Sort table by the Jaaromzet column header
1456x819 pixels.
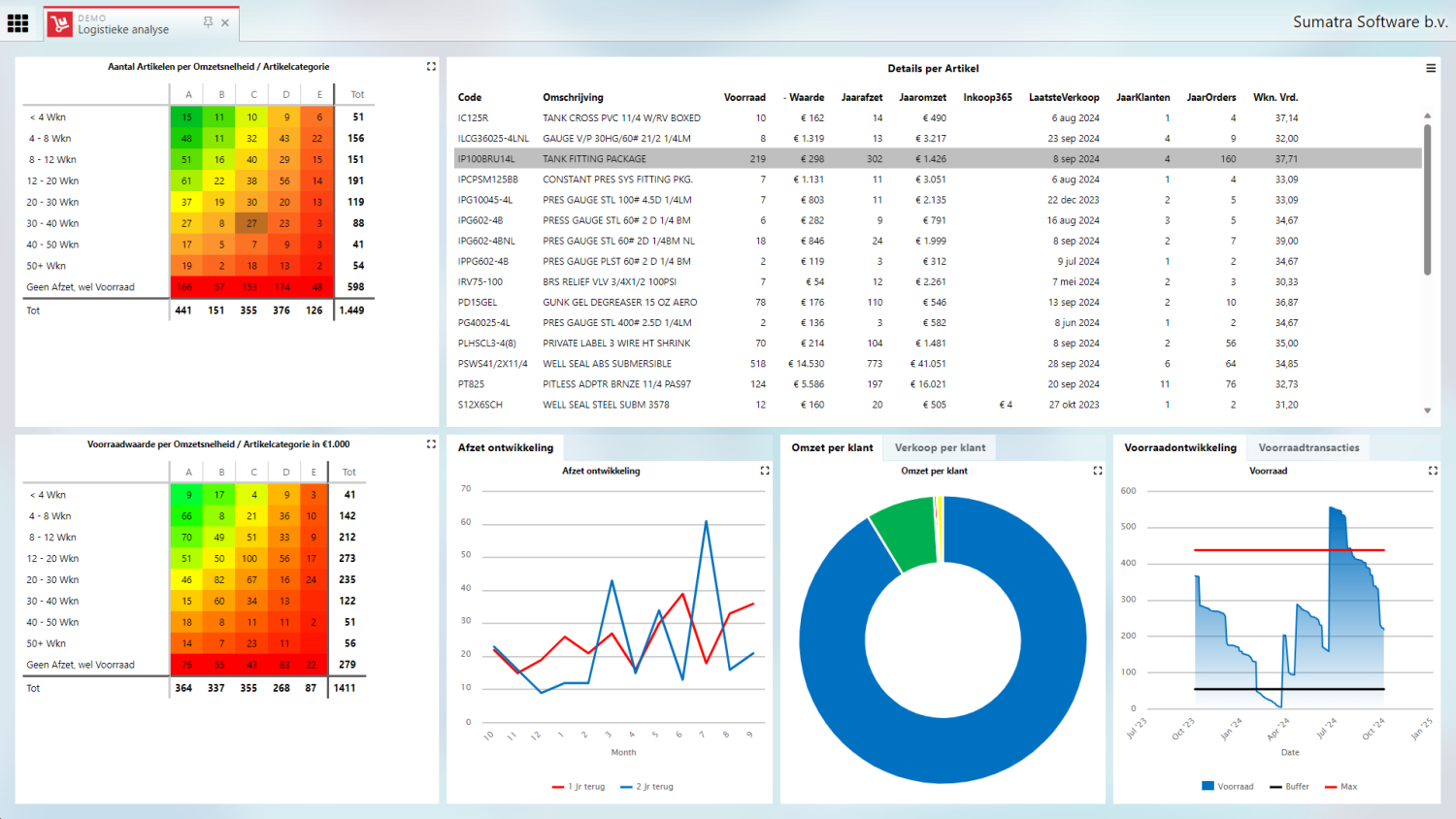click(x=922, y=97)
